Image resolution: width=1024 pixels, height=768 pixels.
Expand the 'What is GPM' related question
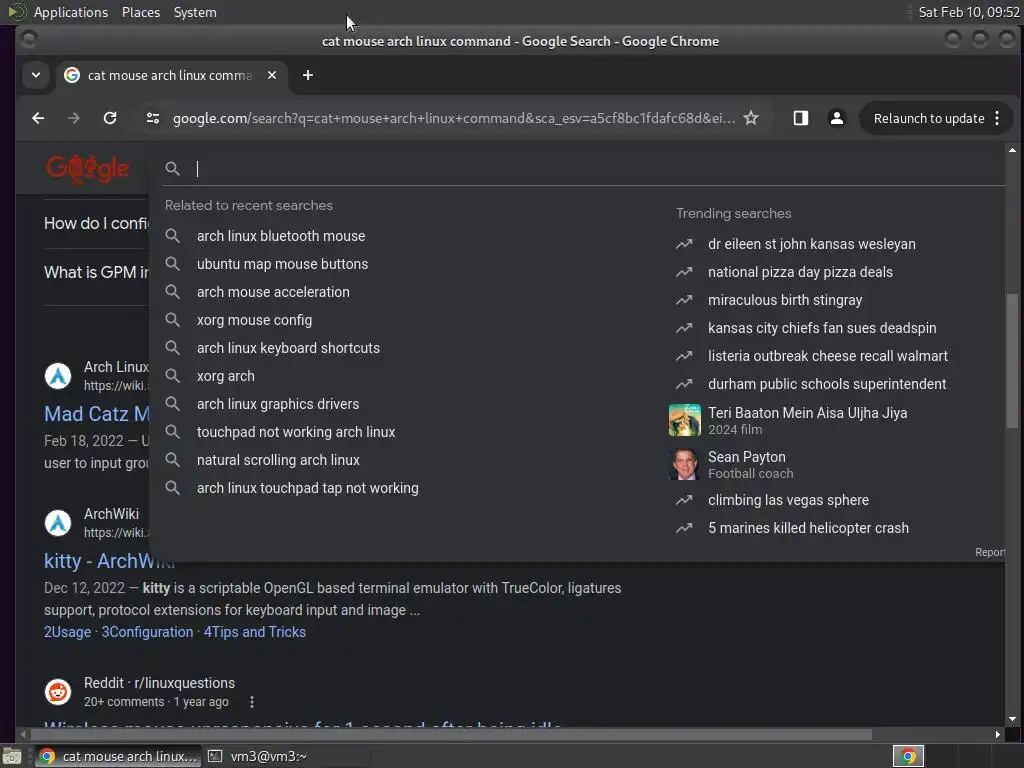[x=97, y=272]
